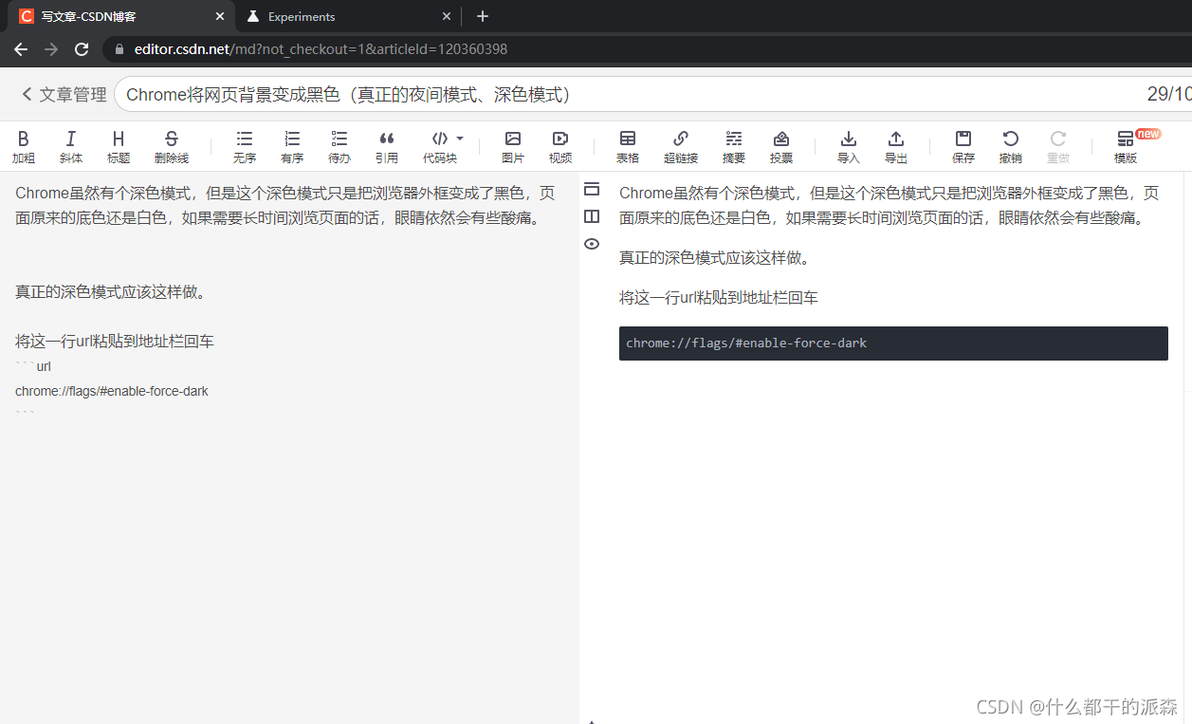Insert a hyperlink (超链接)

[x=680, y=147]
